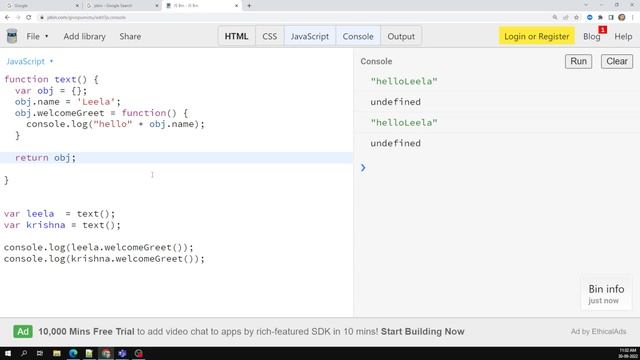Screen dimensions: 640x360
Task: Open a new browser tab
Action: click(x=249, y=6)
